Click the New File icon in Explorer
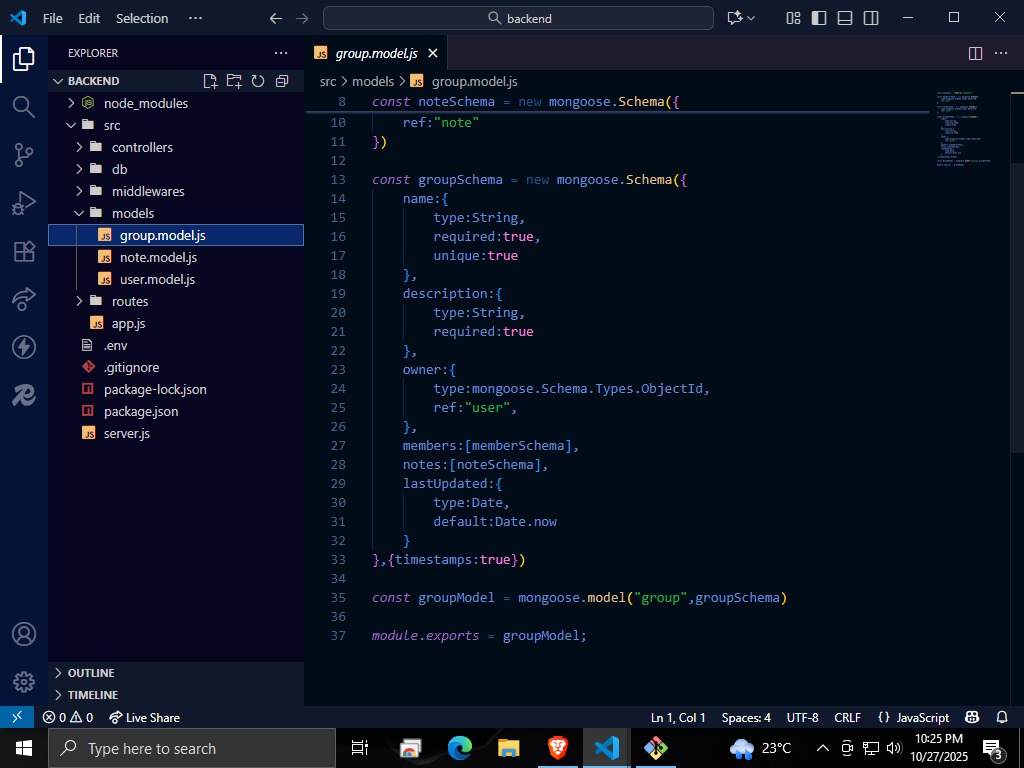This screenshot has height=768, width=1024. coord(209,81)
